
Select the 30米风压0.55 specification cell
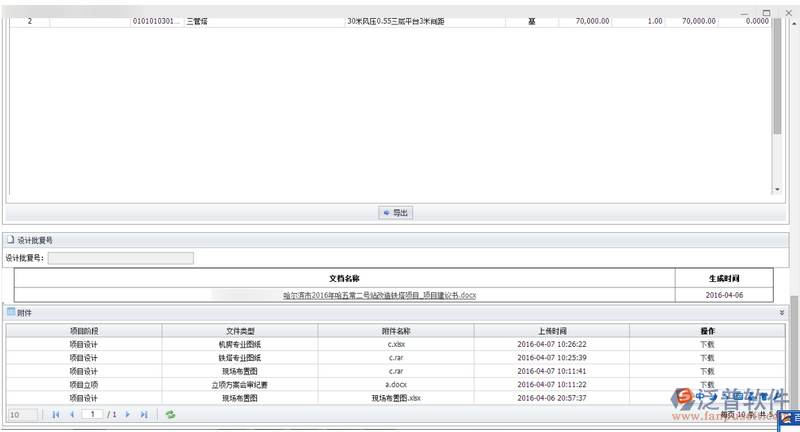(425, 21)
